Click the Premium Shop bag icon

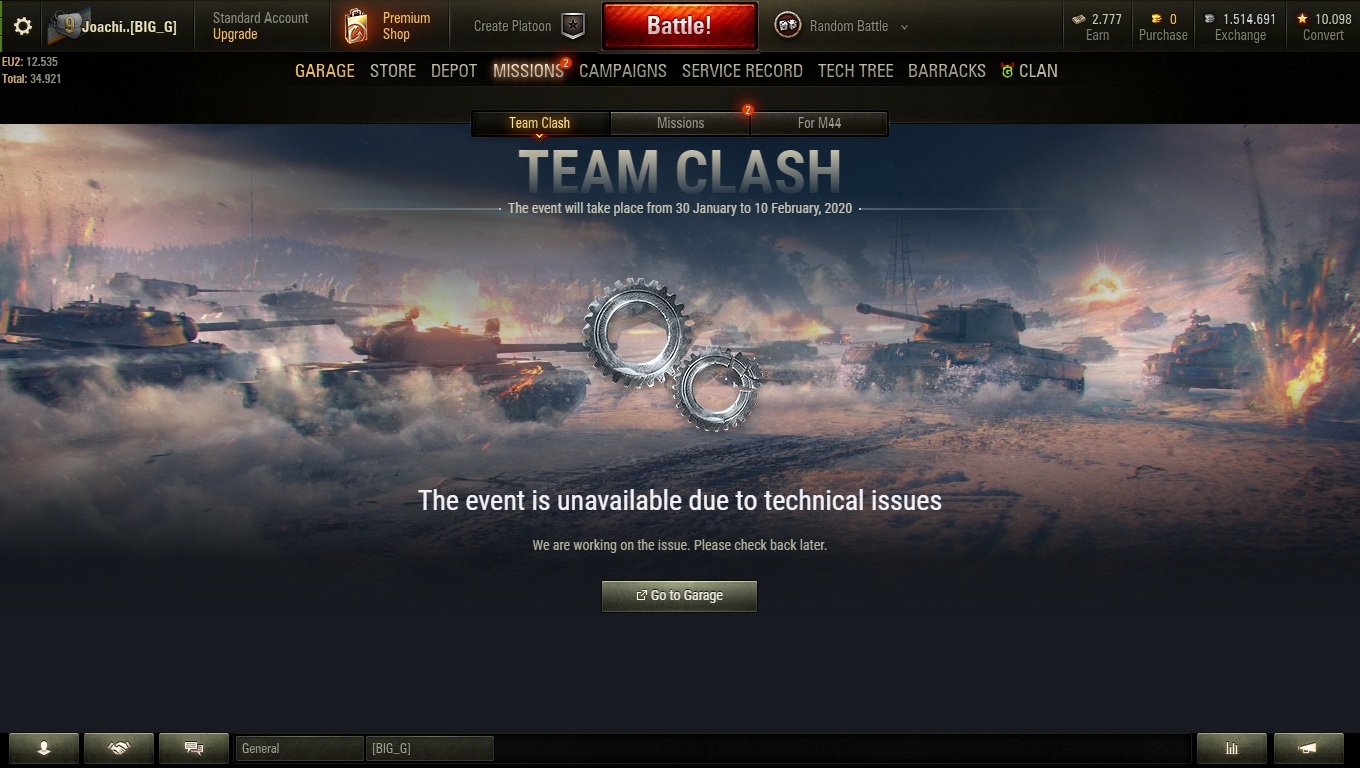point(356,27)
